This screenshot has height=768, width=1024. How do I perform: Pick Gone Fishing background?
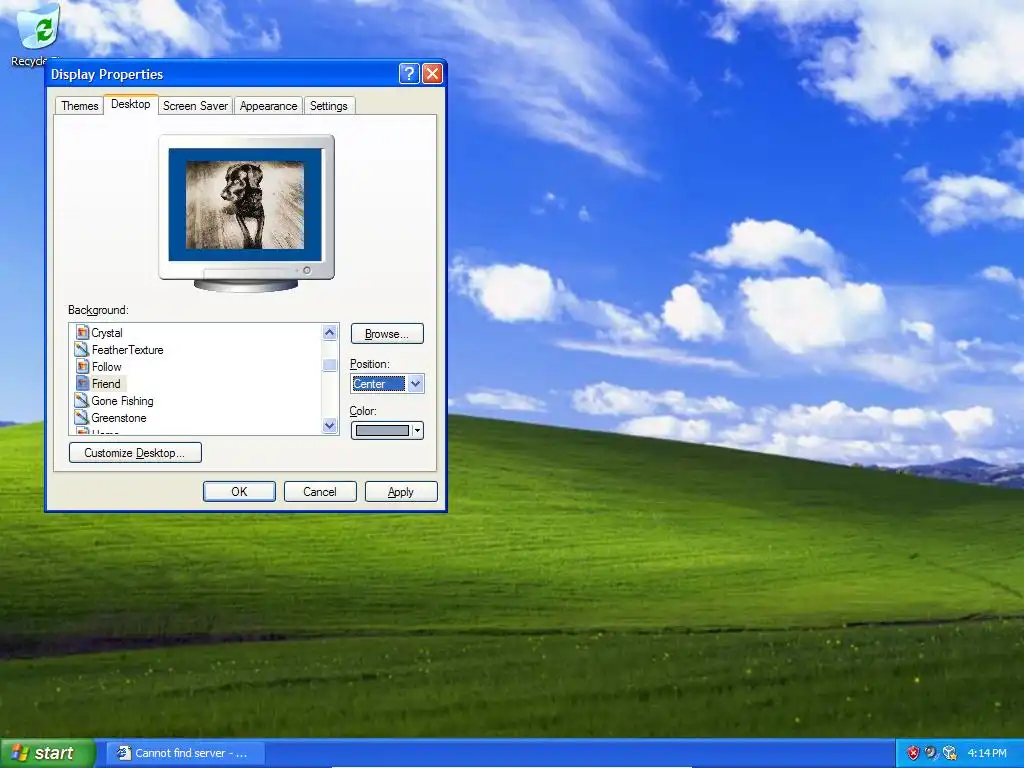click(x=122, y=400)
